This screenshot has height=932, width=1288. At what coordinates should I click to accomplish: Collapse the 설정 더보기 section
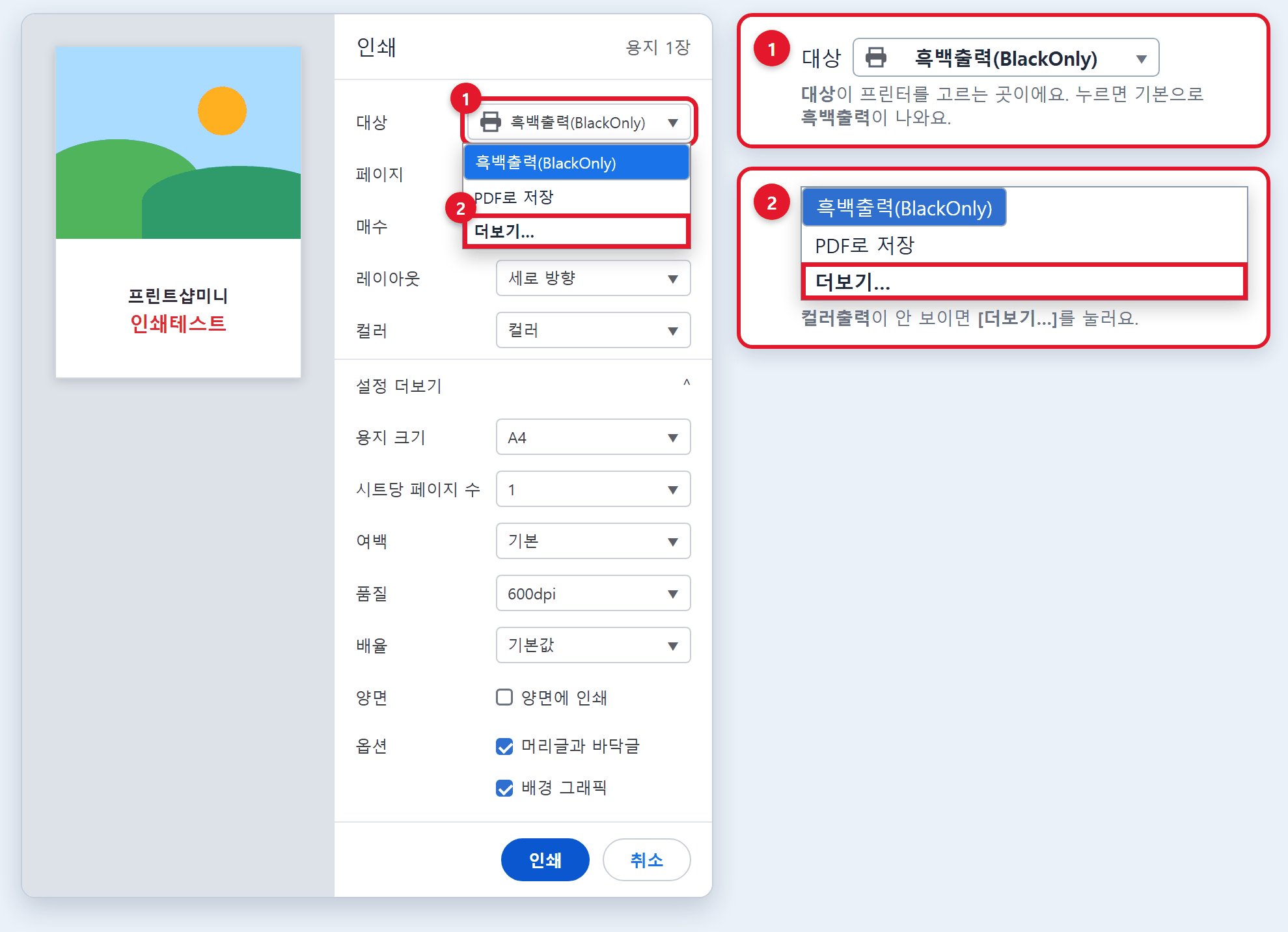pyautogui.click(x=687, y=384)
